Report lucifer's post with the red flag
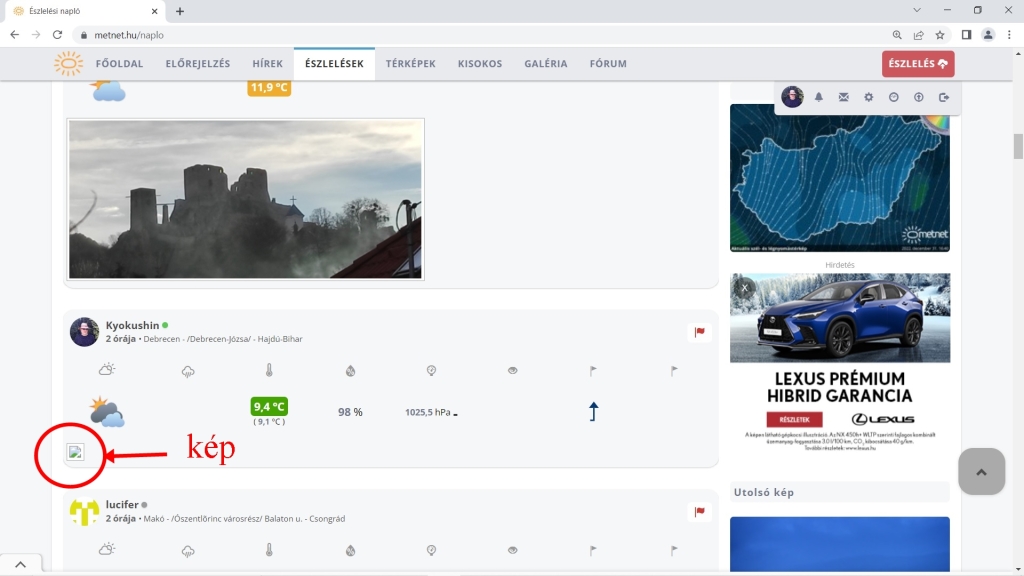 point(700,512)
